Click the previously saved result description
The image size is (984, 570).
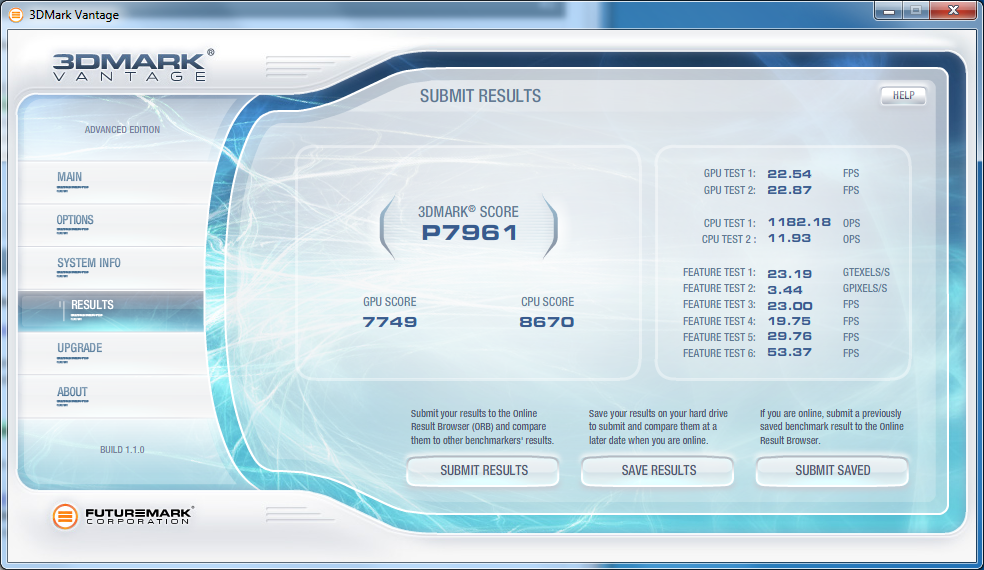point(832,427)
